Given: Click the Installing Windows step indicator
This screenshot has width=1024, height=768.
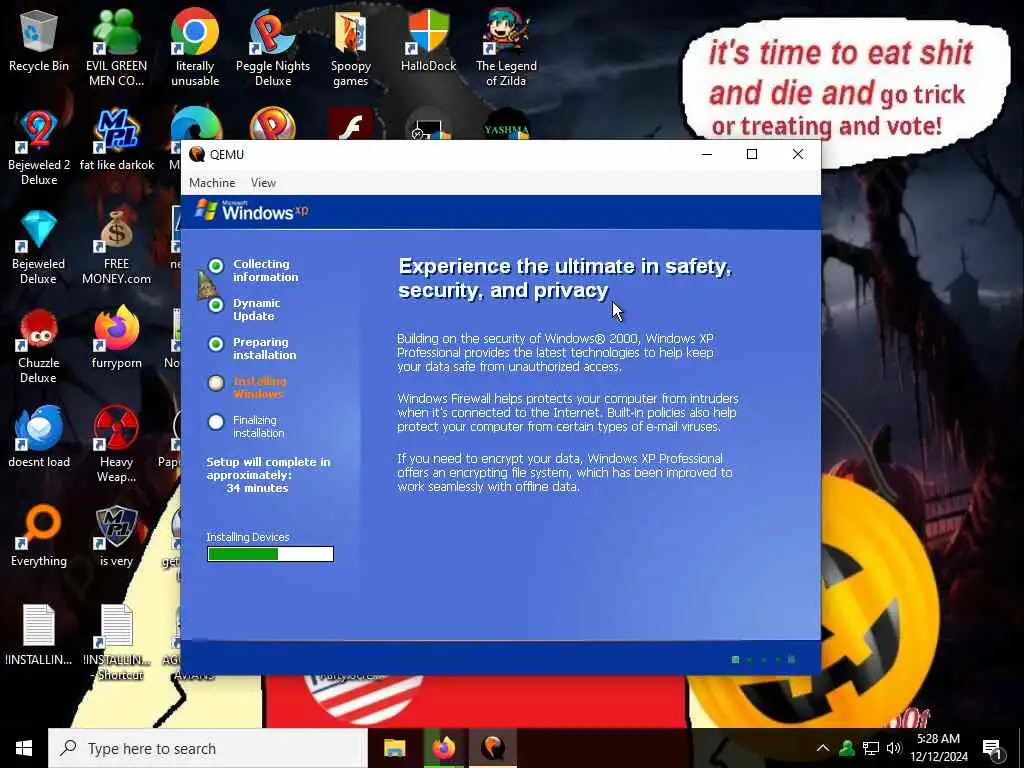Looking at the screenshot, I should coord(216,383).
